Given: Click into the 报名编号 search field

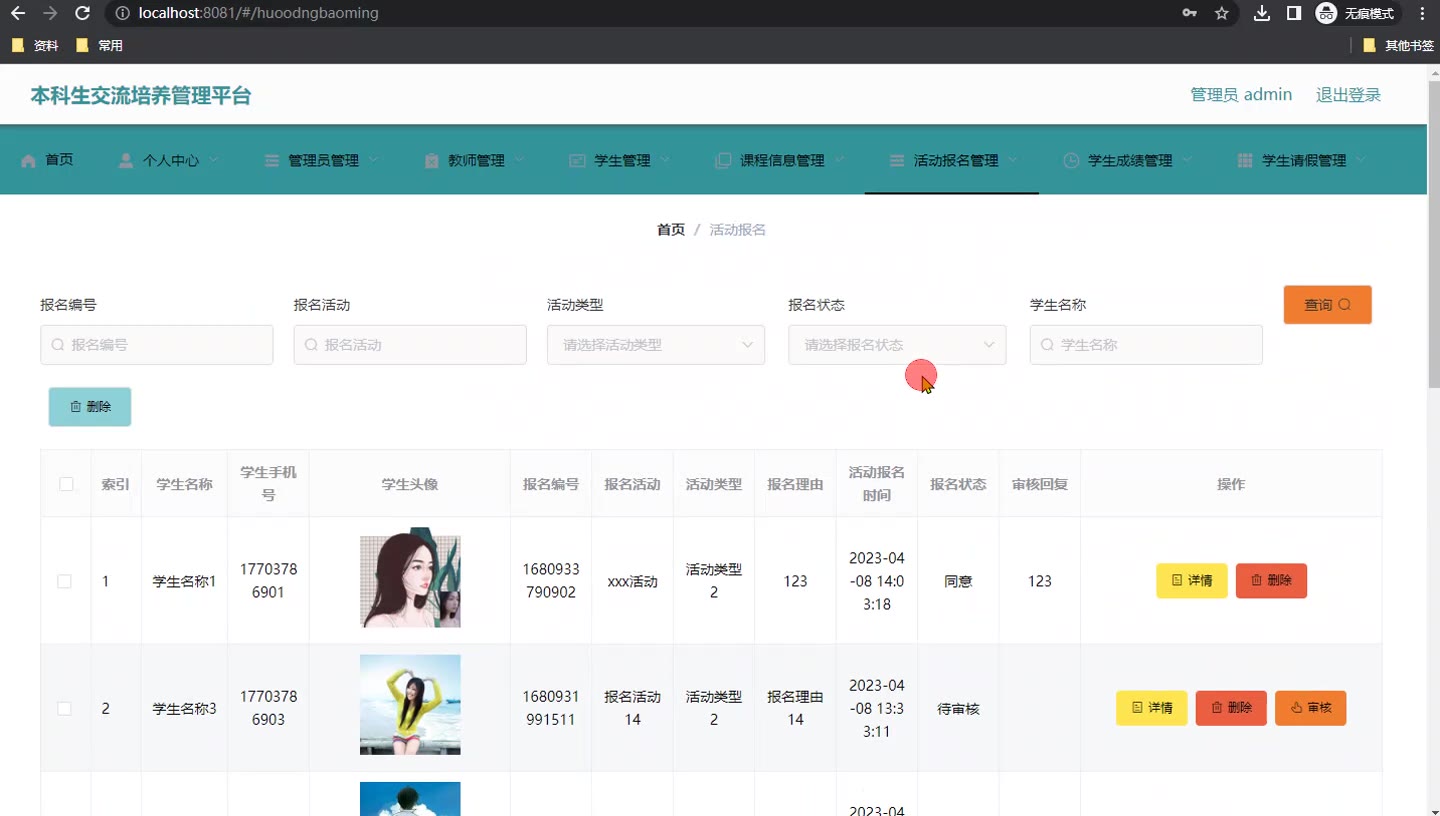Looking at the screenshot, I should tap(157, 345).
